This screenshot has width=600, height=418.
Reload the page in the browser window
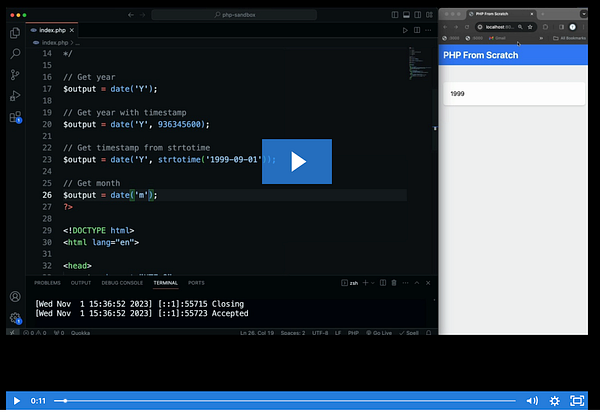(x=467, y=27)
